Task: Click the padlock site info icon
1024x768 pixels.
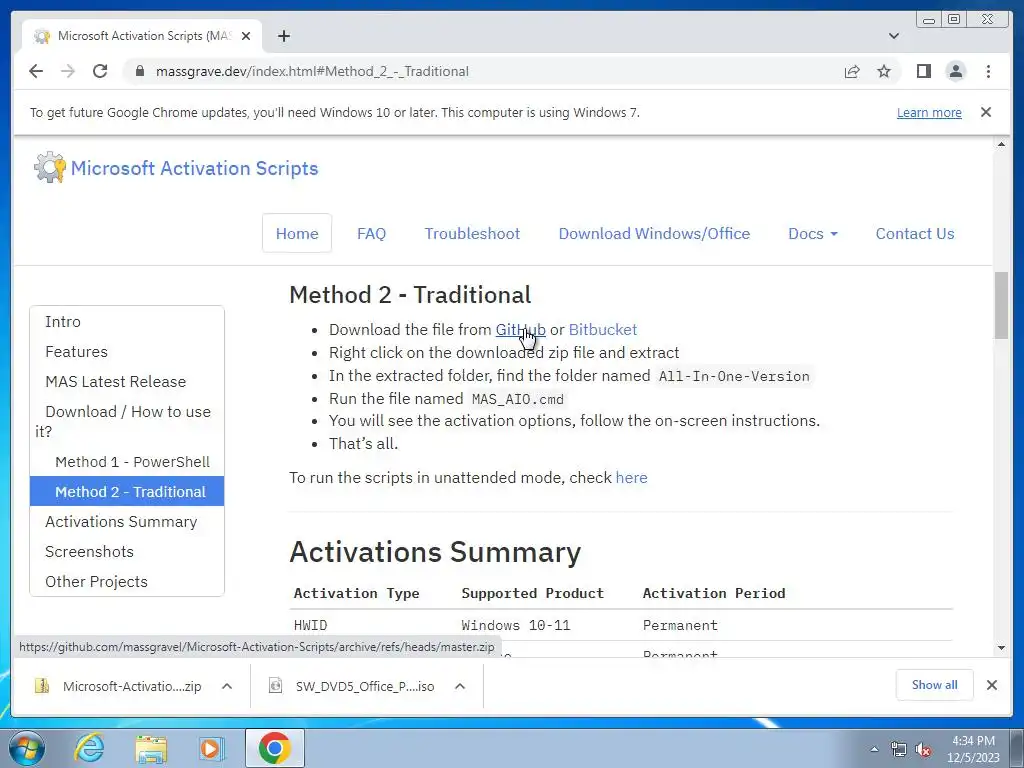Action: pyautogui.click(x=139, y=71)
